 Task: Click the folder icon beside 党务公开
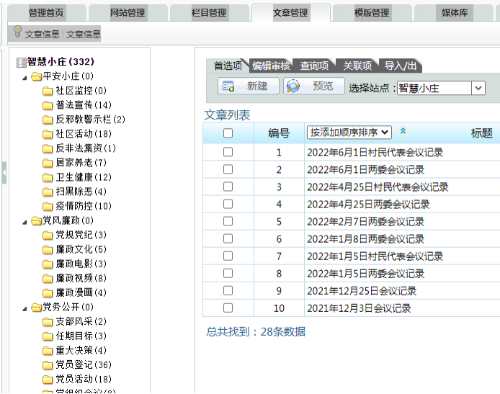pyautogui.click(x=36, y=307)
